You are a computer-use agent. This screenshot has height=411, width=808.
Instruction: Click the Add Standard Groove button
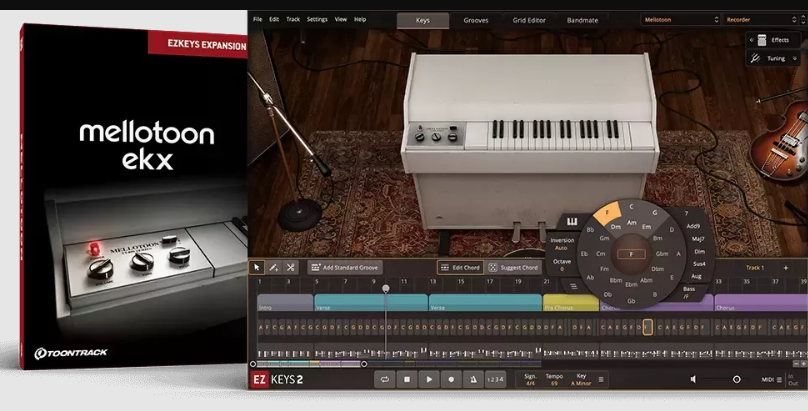[345, 268]
